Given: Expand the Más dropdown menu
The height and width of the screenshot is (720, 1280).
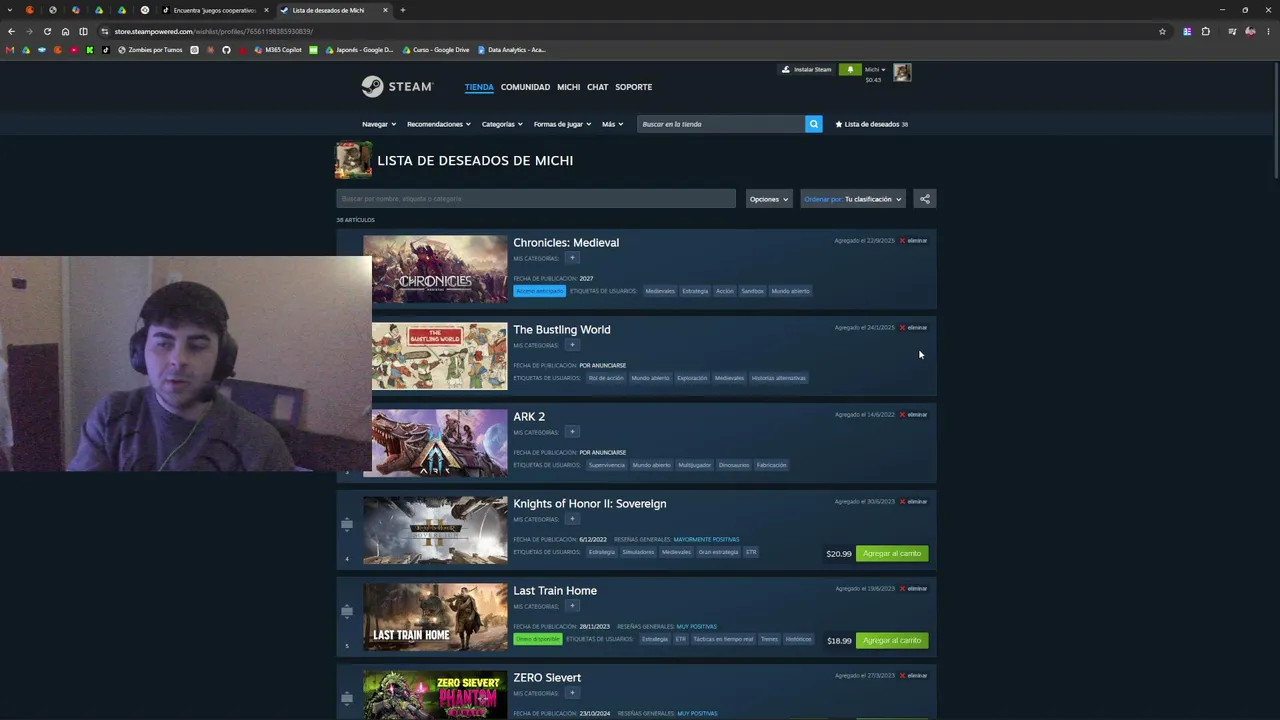Looking at the screenshot, I should point(612,124).
